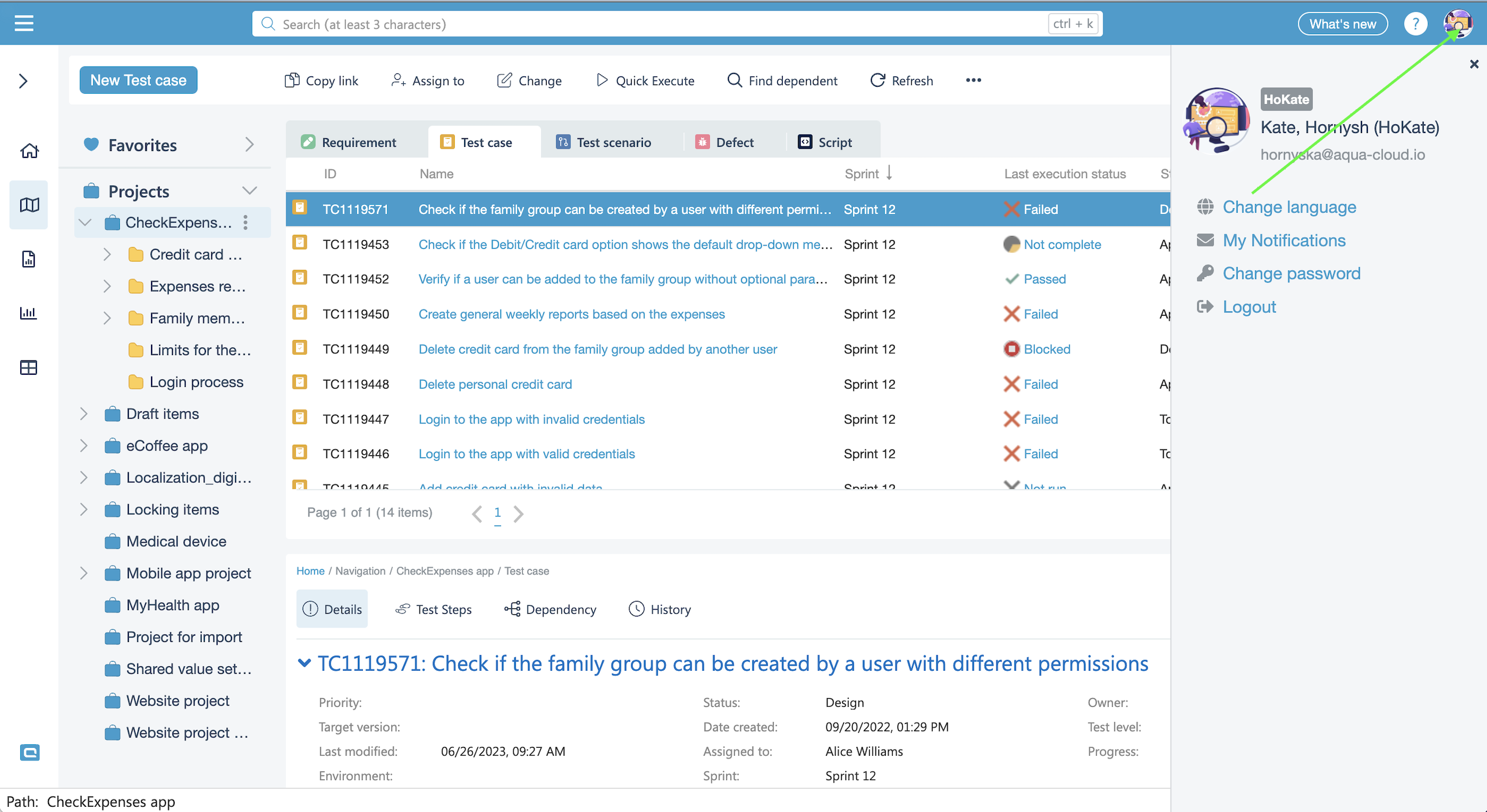Sort by the Sprint column header

(862, 174)
